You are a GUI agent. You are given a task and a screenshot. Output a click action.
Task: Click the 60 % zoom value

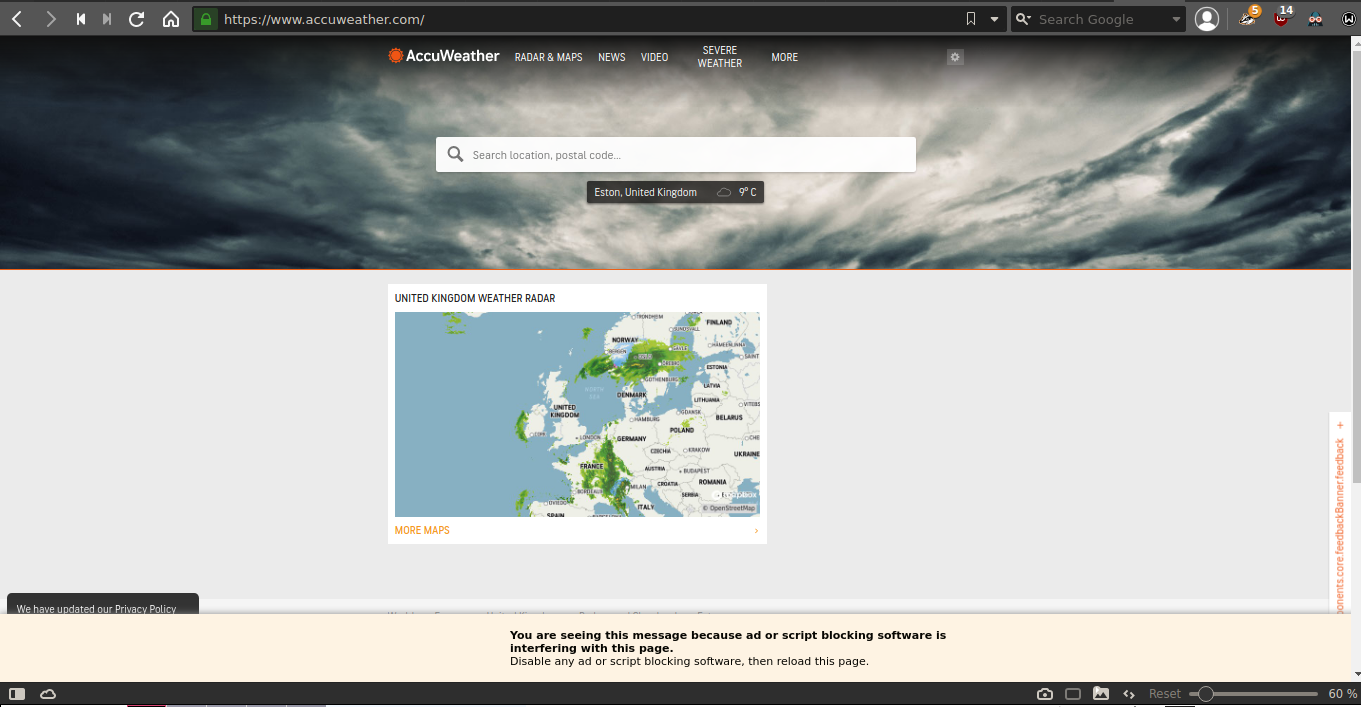(x=1342, y=694)
